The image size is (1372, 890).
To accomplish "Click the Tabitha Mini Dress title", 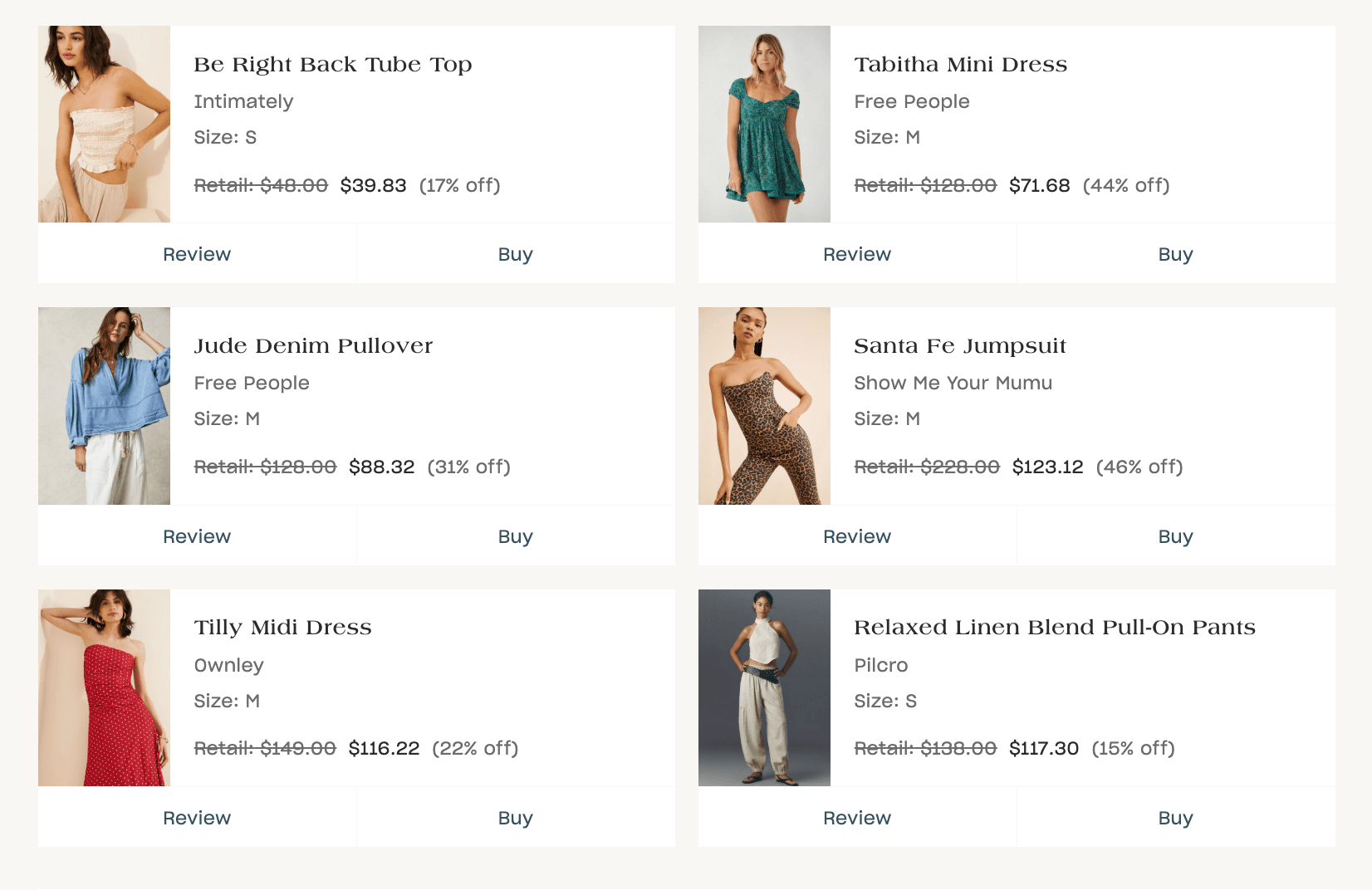I will click(x=961, y=65).
